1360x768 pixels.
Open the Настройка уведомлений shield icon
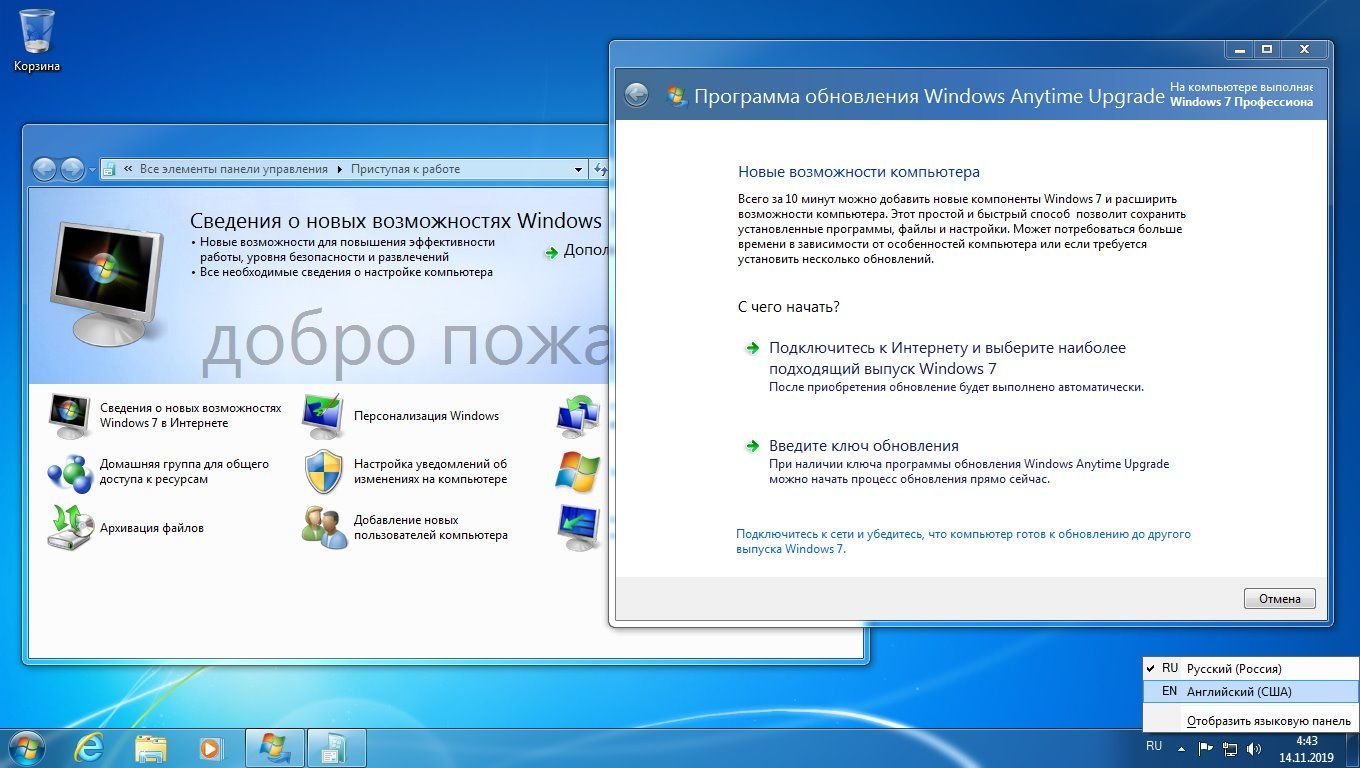324,472
